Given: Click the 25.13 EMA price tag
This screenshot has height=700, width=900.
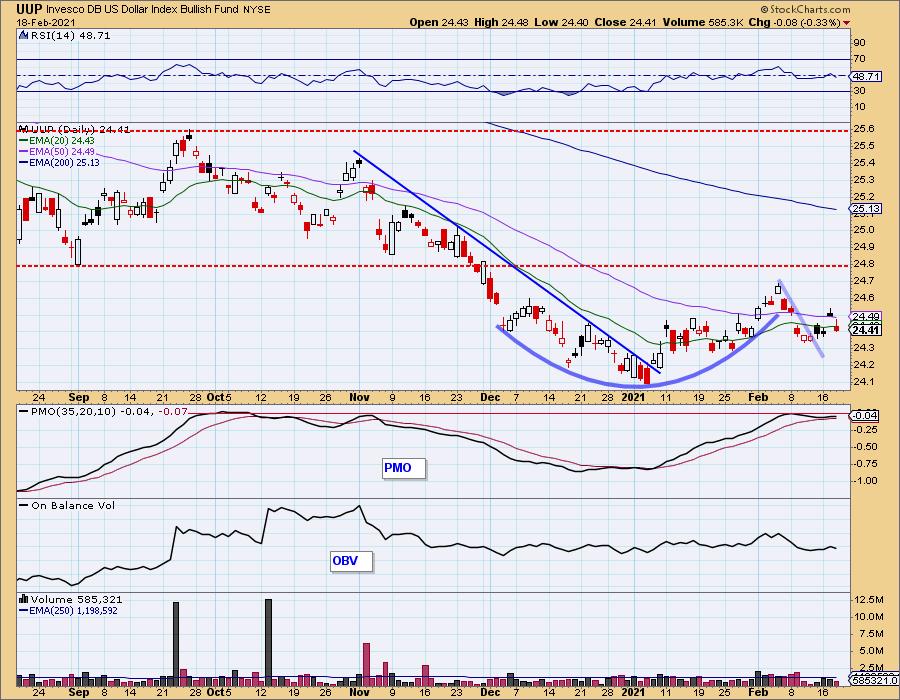Looking at the screenshot, I should click(866, 209).
